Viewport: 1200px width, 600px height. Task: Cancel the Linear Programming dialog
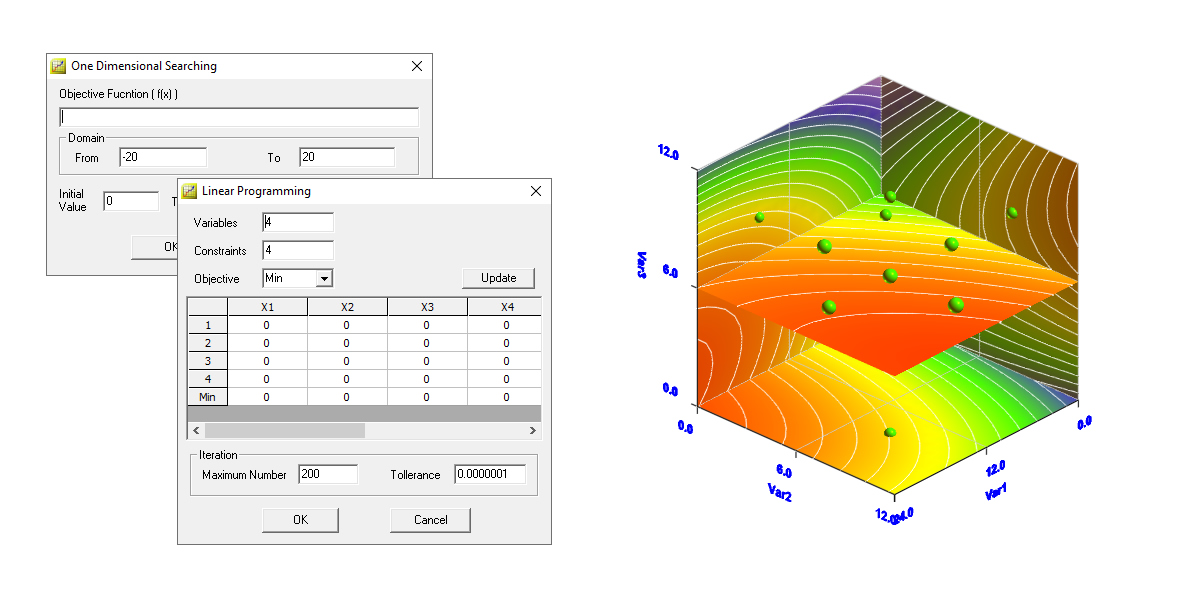[430, 520]
